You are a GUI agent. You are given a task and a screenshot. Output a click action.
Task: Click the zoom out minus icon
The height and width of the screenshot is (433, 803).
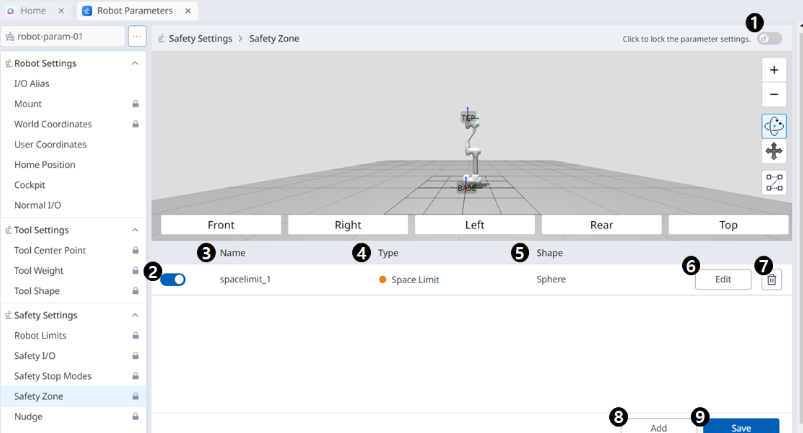click(774, 96)
